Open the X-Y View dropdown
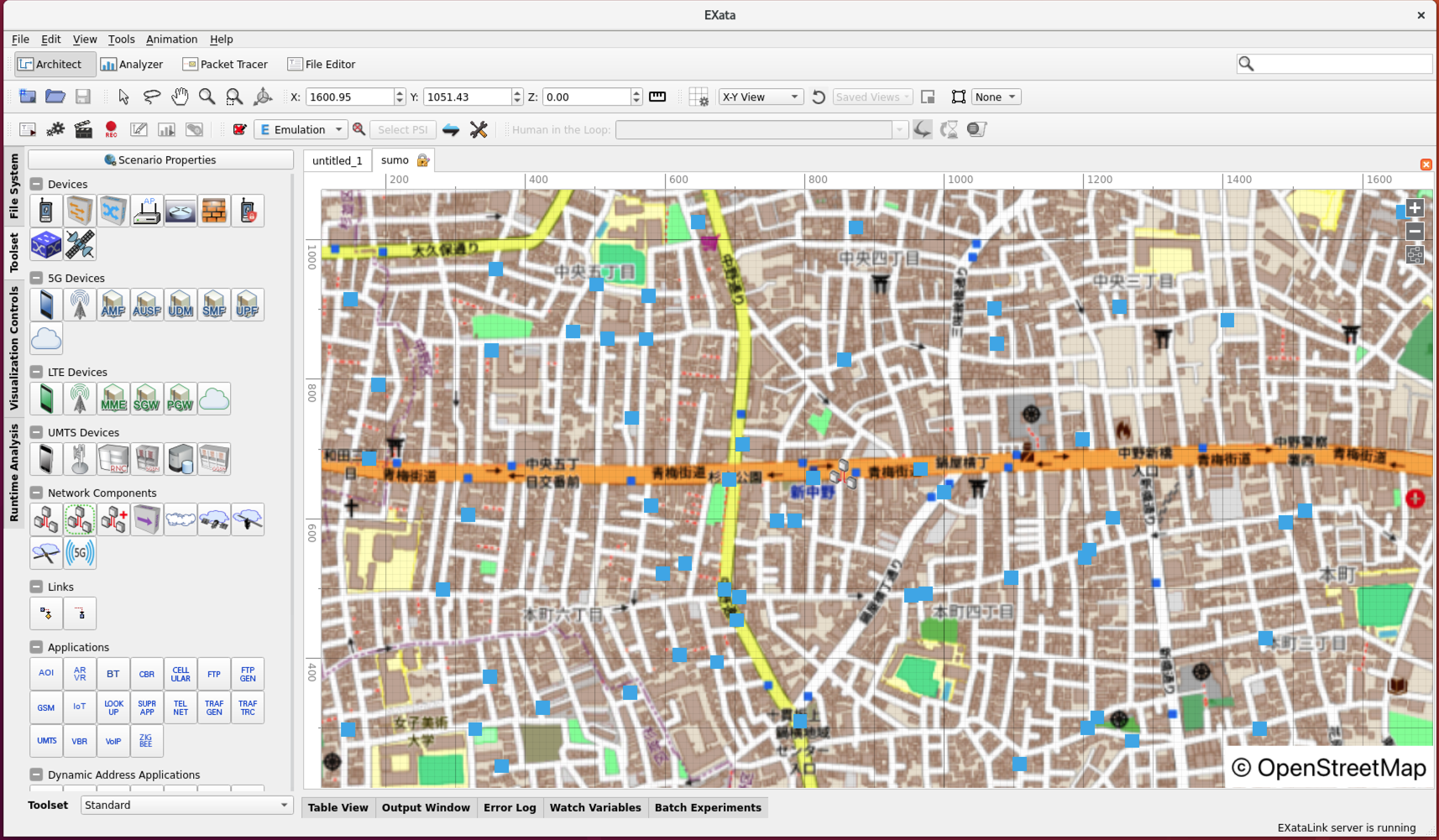The image size is (1439, 840). 761,97
